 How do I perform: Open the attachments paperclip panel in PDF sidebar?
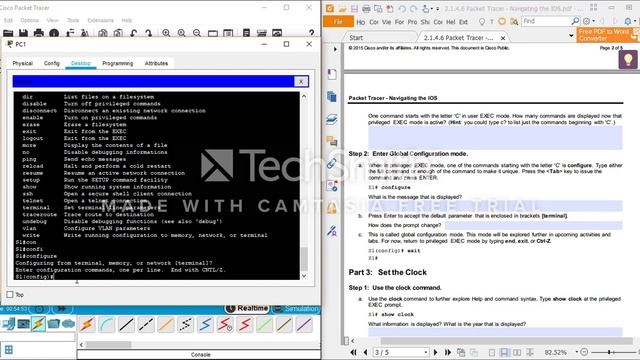tap(332, 164)
